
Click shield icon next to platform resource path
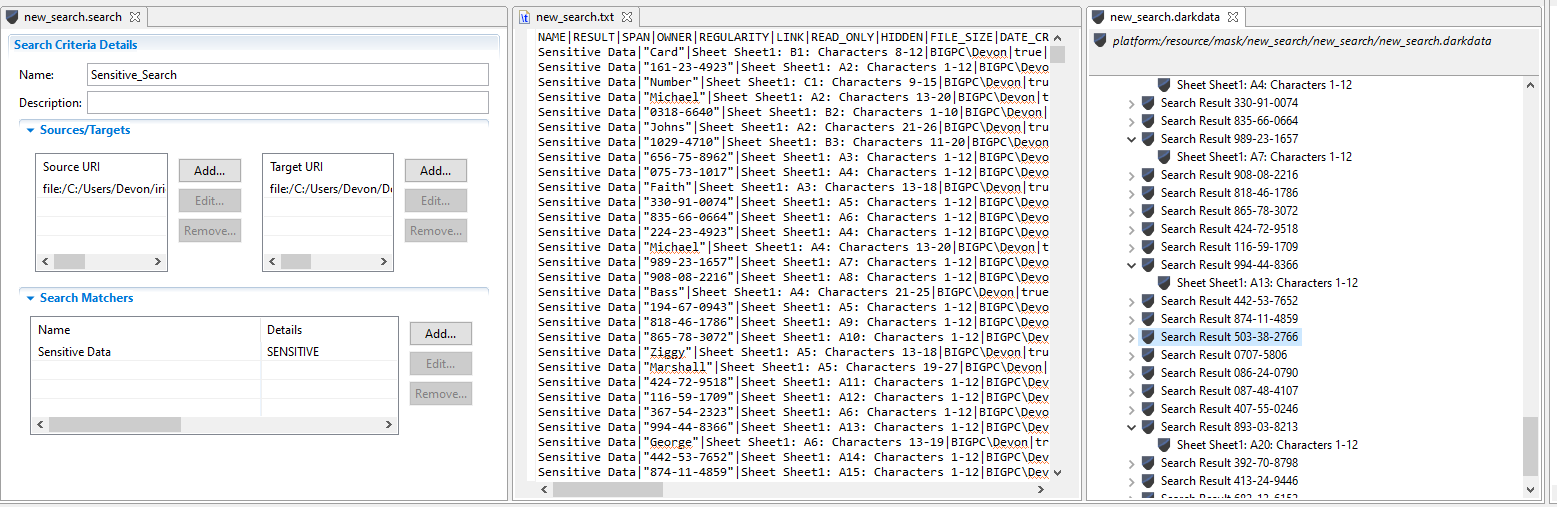point(1100,41)
